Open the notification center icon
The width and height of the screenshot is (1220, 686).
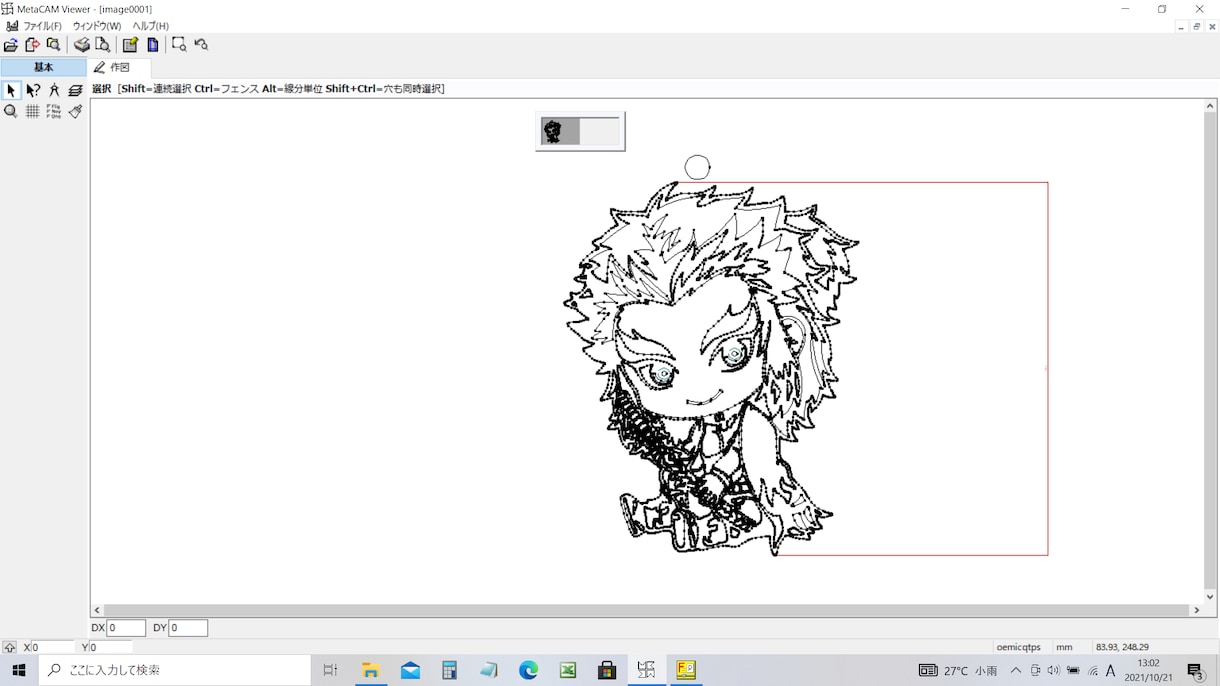coord(1195,671)
